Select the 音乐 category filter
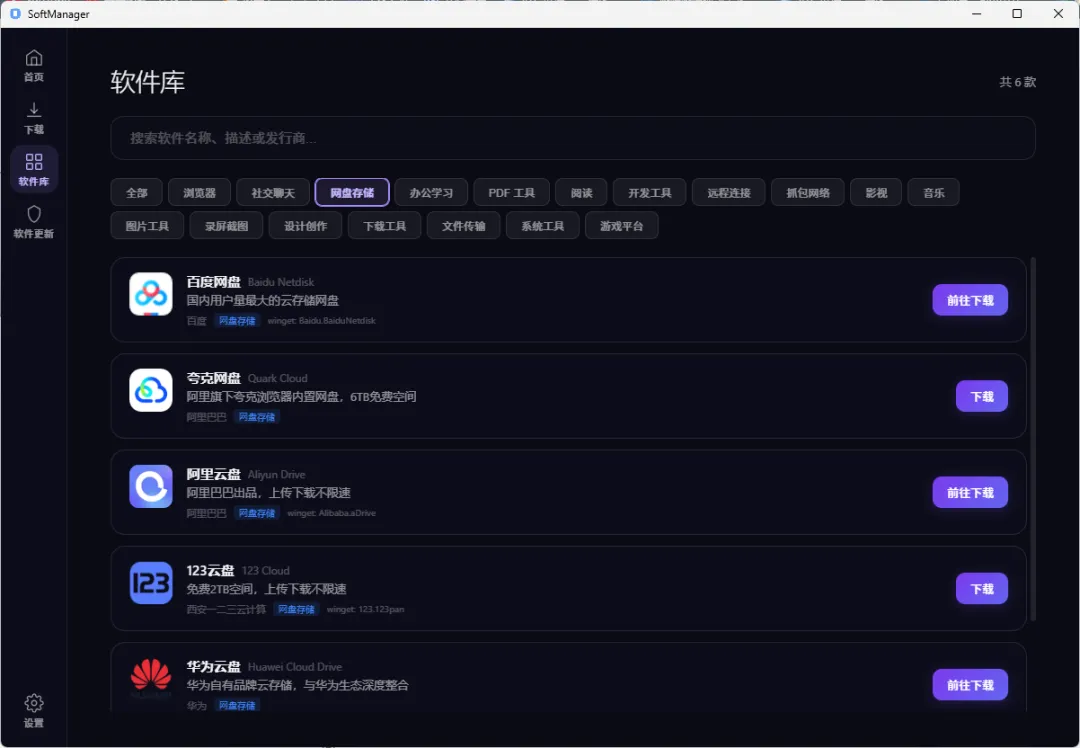 point(933,193)
